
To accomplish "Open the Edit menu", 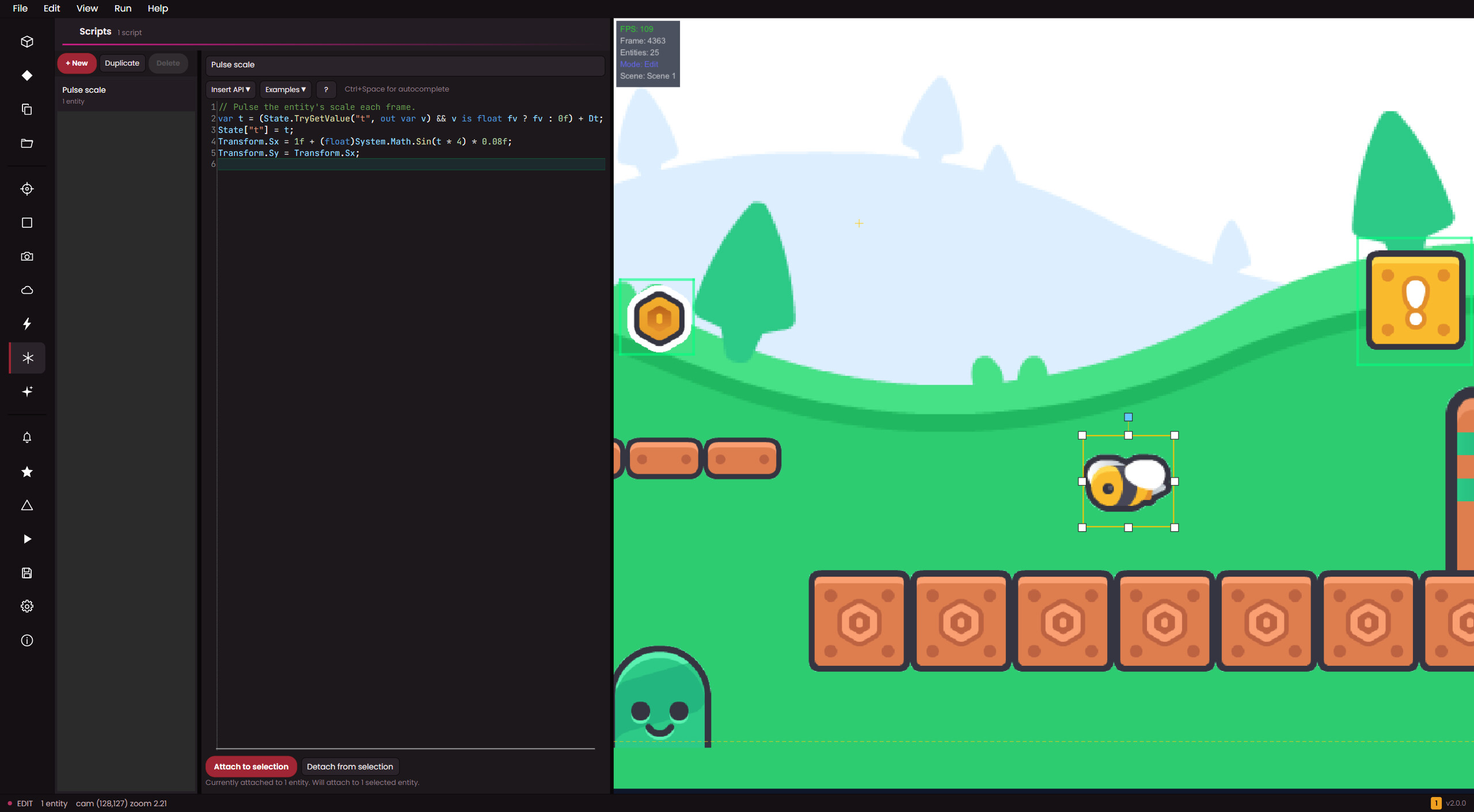I will point(52,8).
